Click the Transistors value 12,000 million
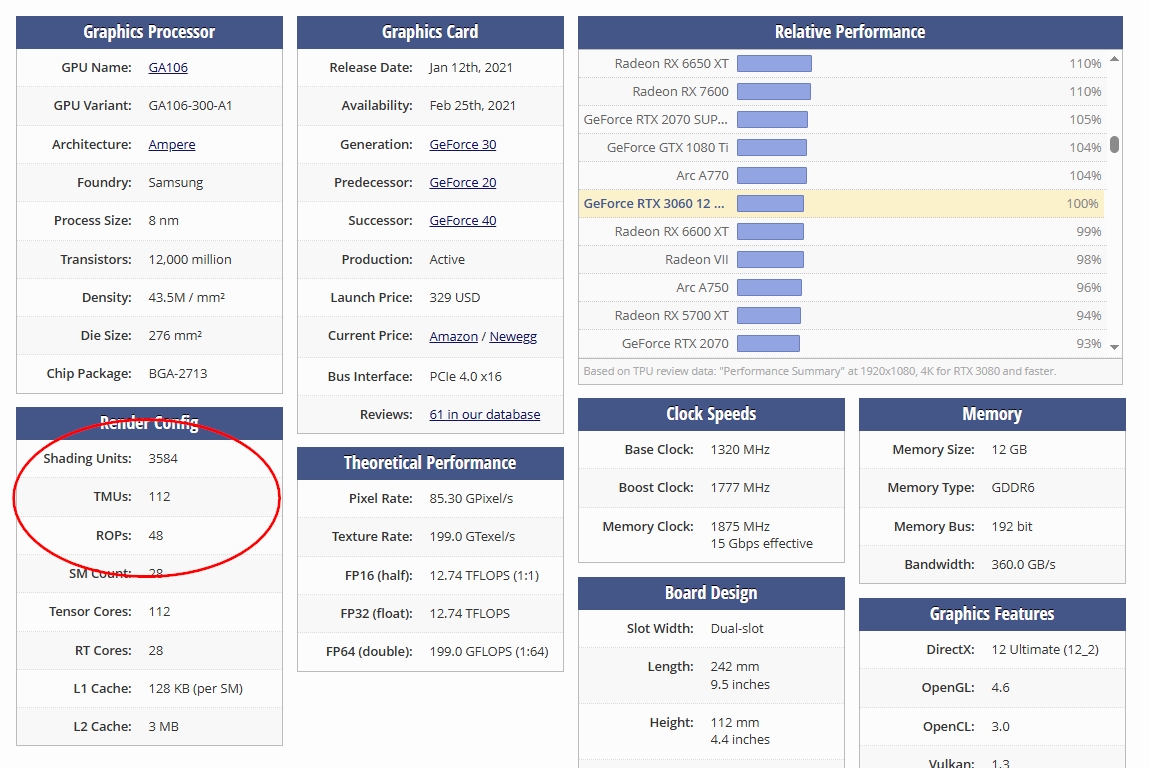 coord(190,259)
